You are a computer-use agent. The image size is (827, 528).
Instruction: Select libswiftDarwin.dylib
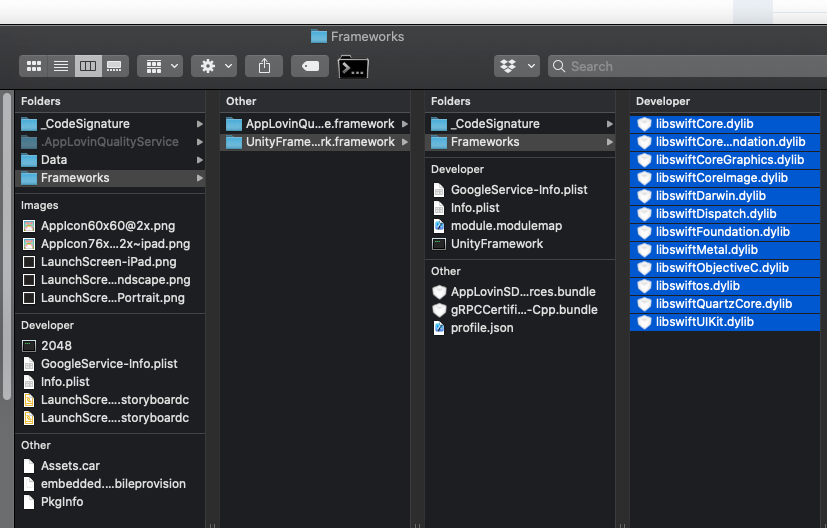pos(725,196)
